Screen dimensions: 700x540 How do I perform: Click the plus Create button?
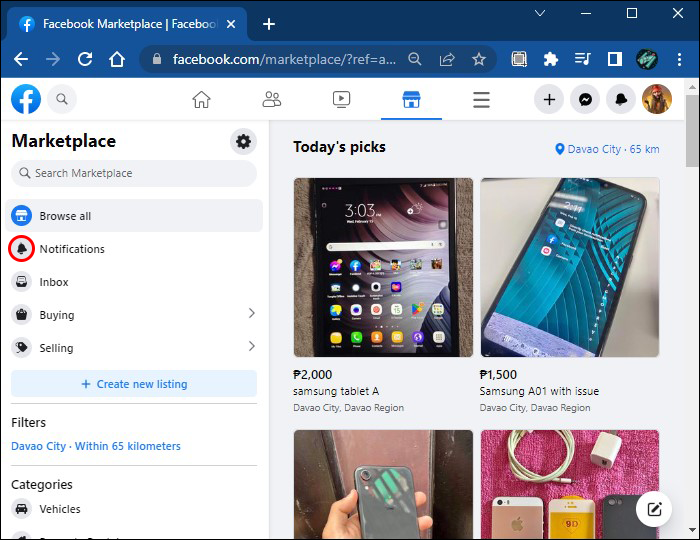point(549,99)
